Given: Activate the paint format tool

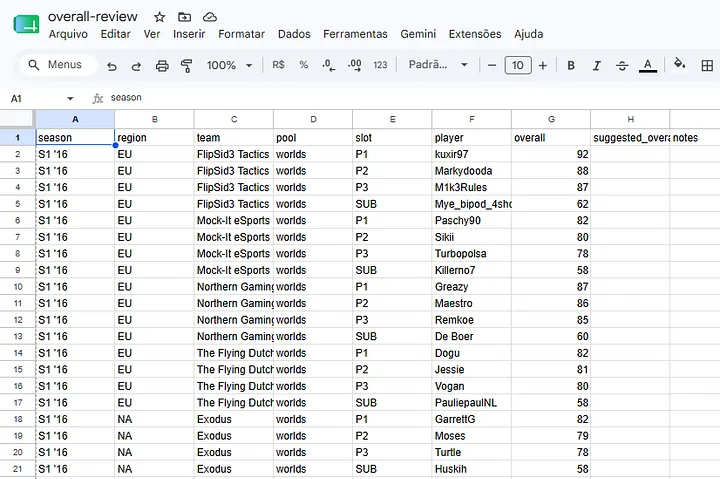Looking at the screenshot, I should pyautogui.click(x=186, y=66).
